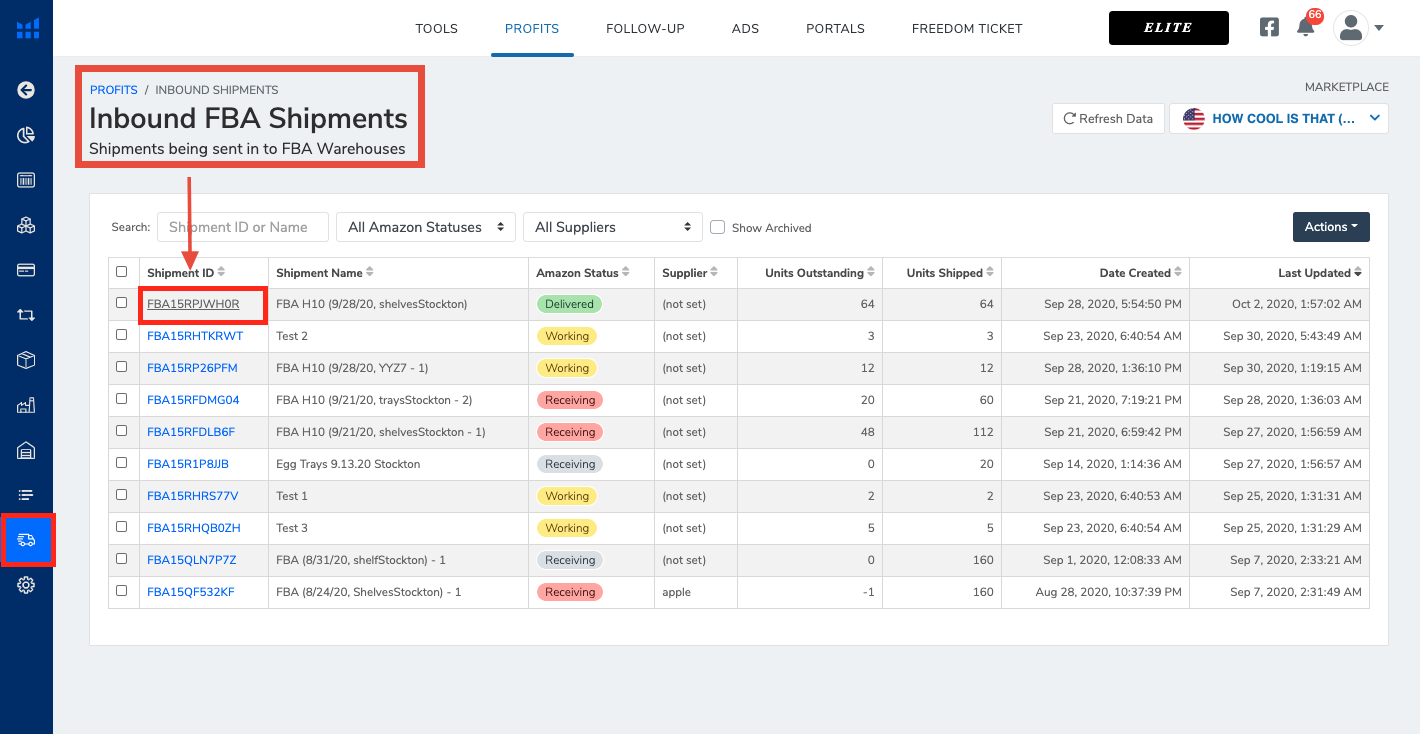Switch to the Follow-Up tab
The width and height of the screenshot is (1420, 734).
click(645, 29)
